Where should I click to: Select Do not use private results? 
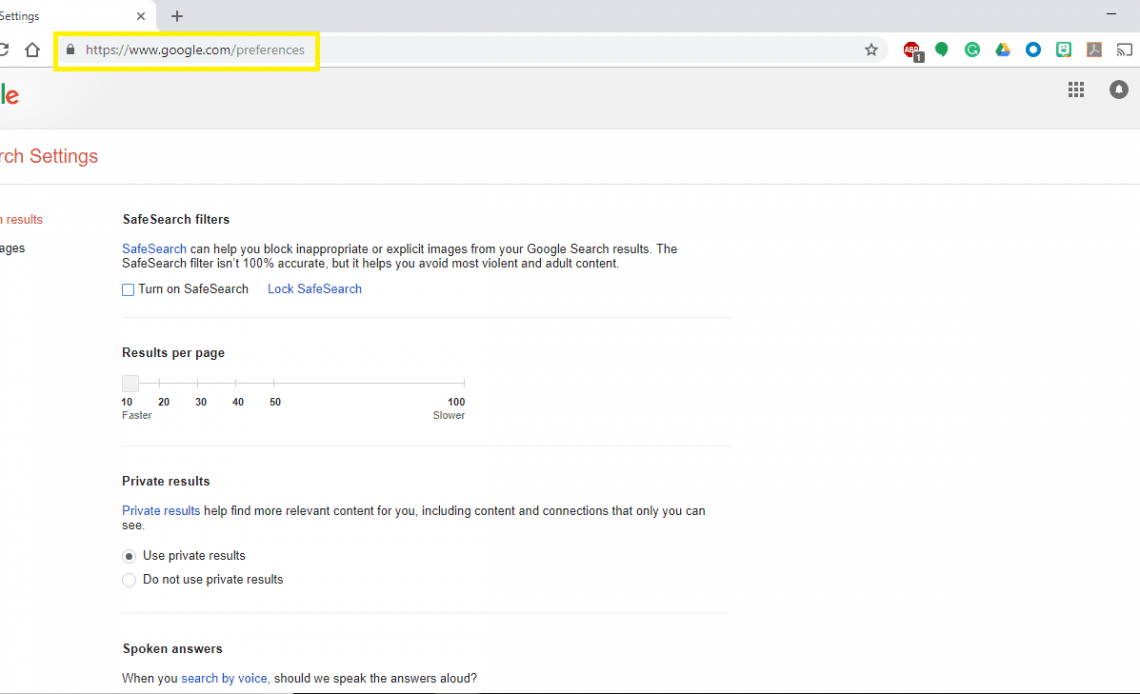coord(129,580)
